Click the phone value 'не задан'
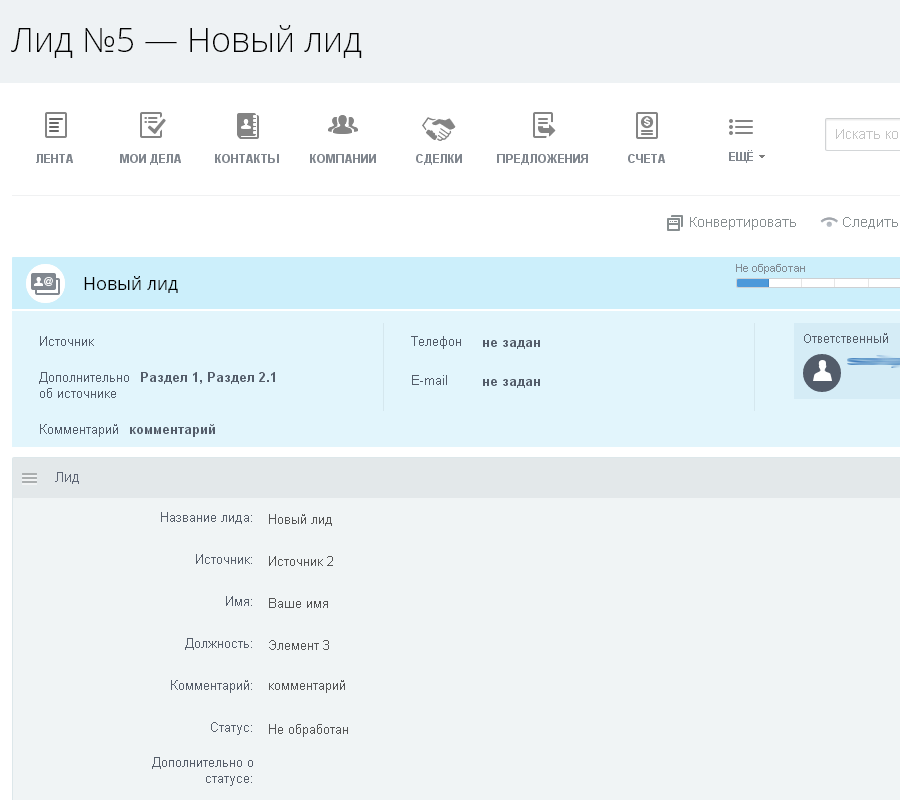 tap(511, 343)
